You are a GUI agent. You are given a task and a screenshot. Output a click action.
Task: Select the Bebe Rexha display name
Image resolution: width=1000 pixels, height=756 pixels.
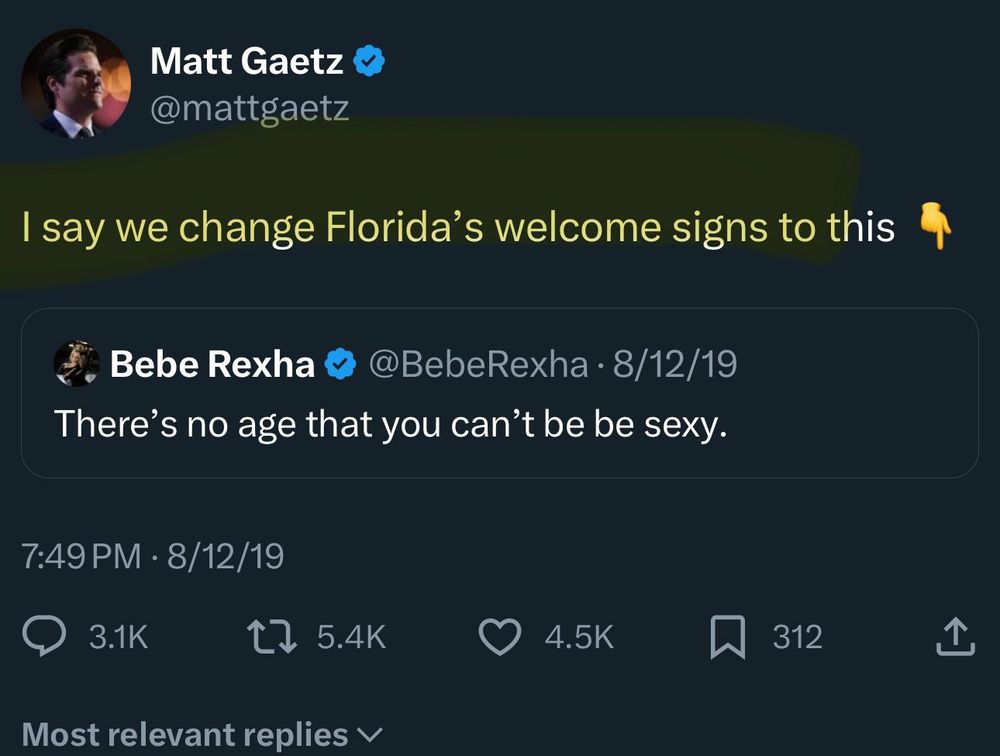[x=212, y=365]
